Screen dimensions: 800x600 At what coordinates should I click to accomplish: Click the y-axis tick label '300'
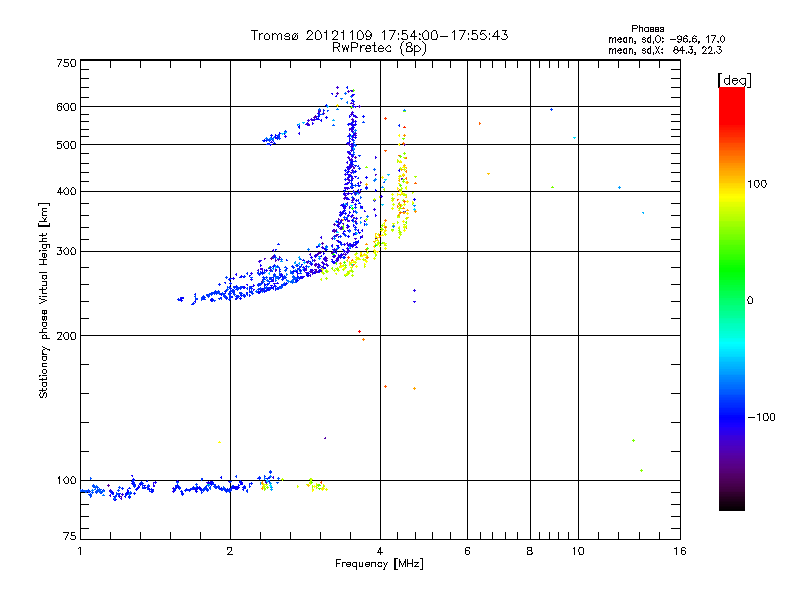pos(66,252)
